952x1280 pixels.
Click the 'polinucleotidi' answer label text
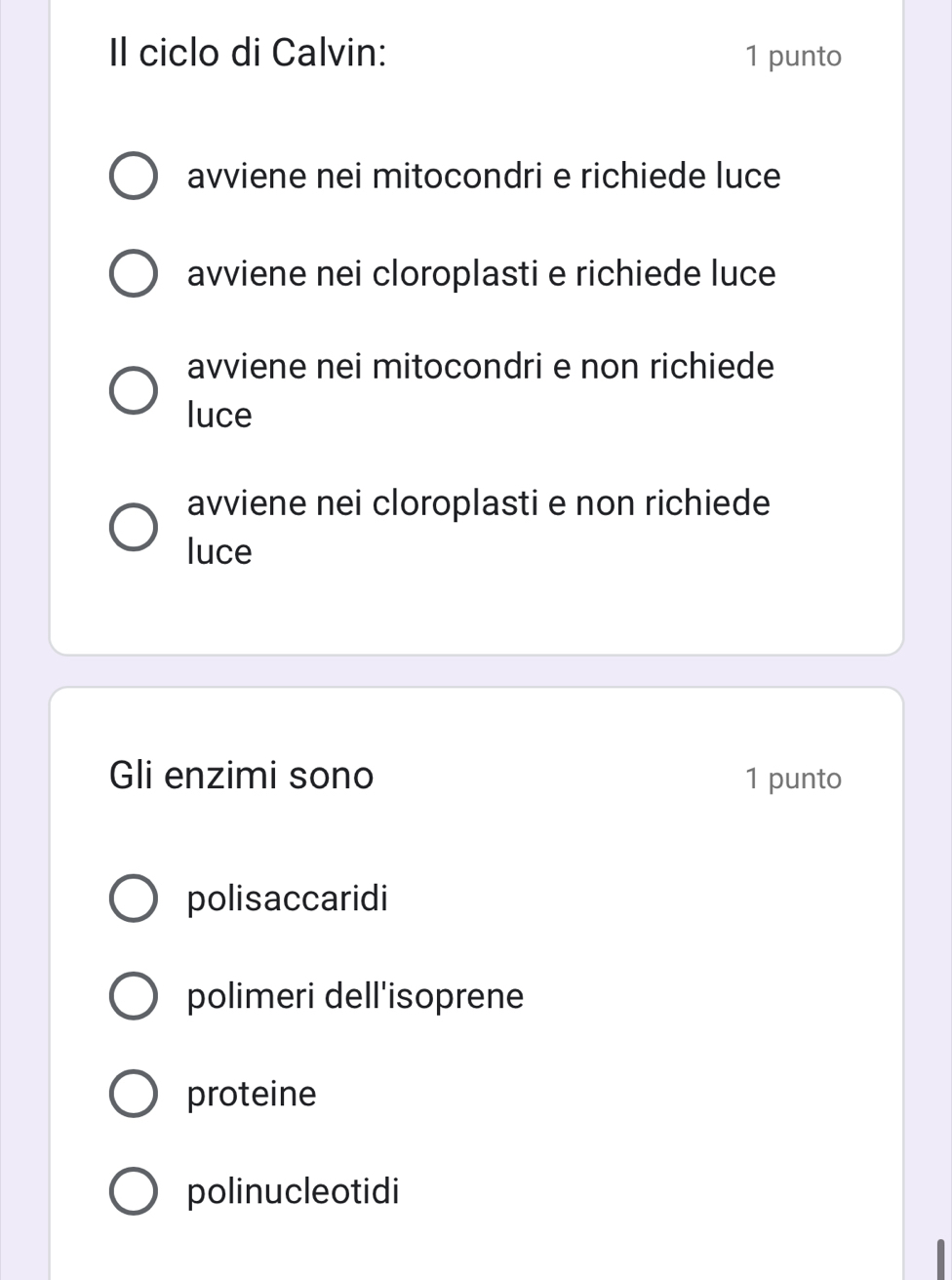click(294, 1191)
